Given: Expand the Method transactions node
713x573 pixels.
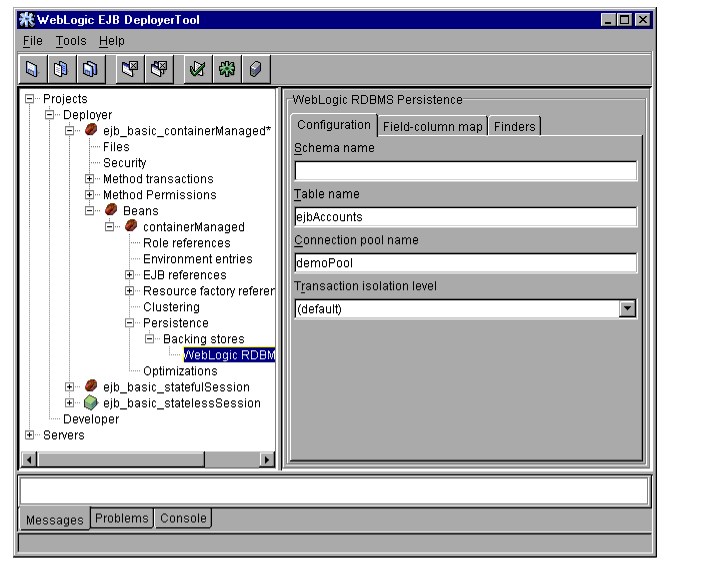Looking at the screenshot, I should [90, 179].
